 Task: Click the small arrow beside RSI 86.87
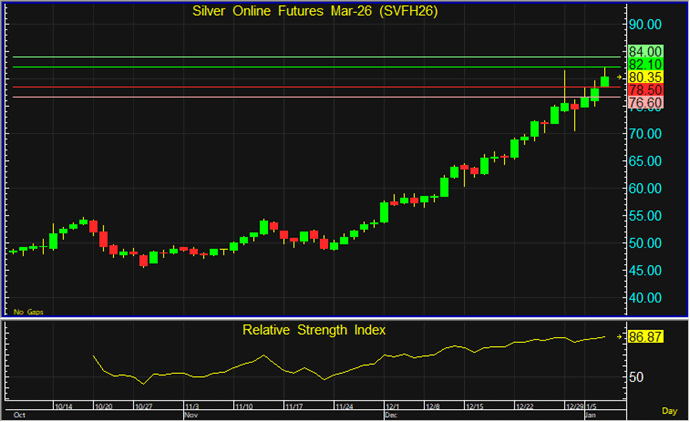619,338
